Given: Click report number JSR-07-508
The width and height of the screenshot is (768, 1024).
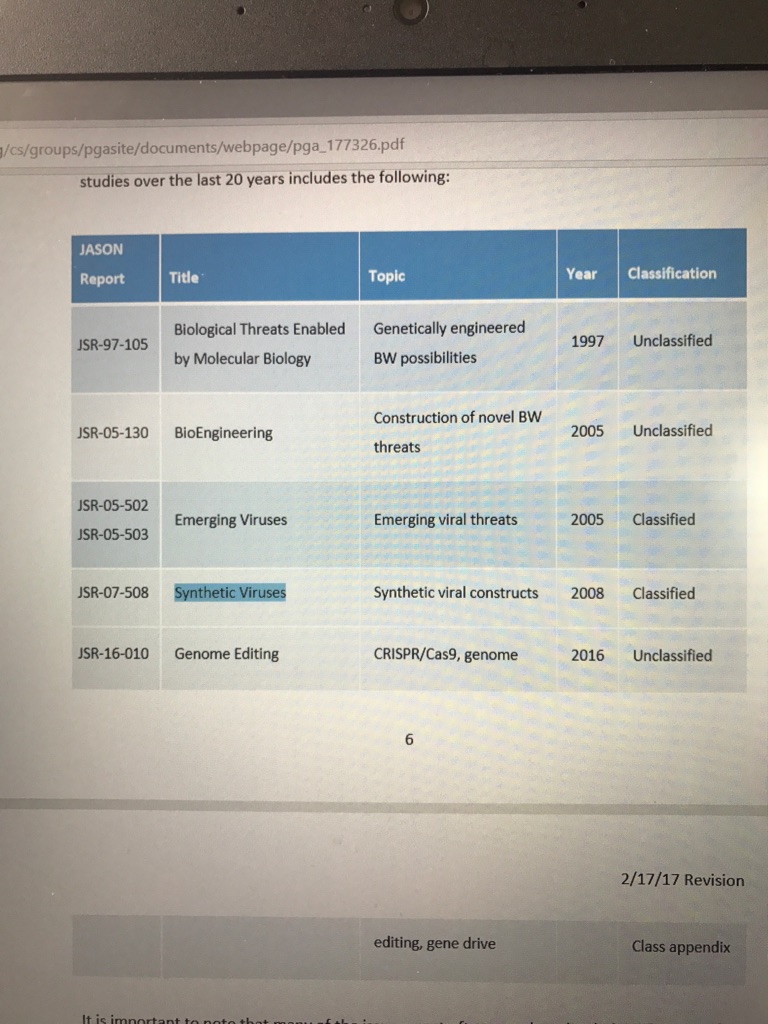Looking at the screenshot, I should point(112,593).
